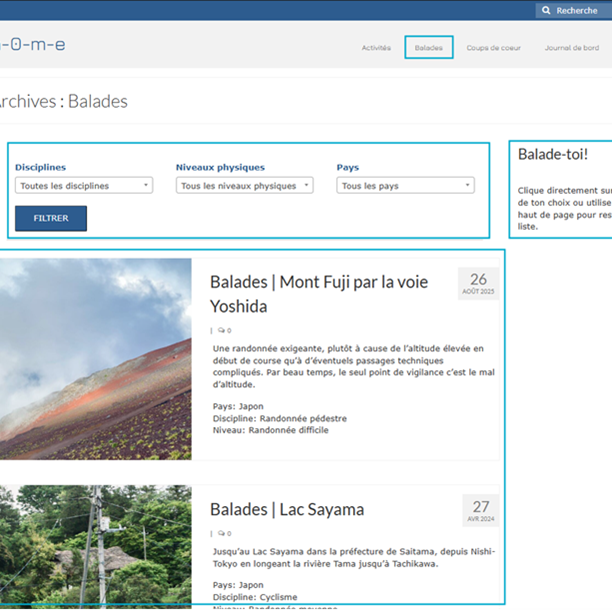Click the 27 AVR 2024 date badge

pyautogui.click(x=480, y=511)
